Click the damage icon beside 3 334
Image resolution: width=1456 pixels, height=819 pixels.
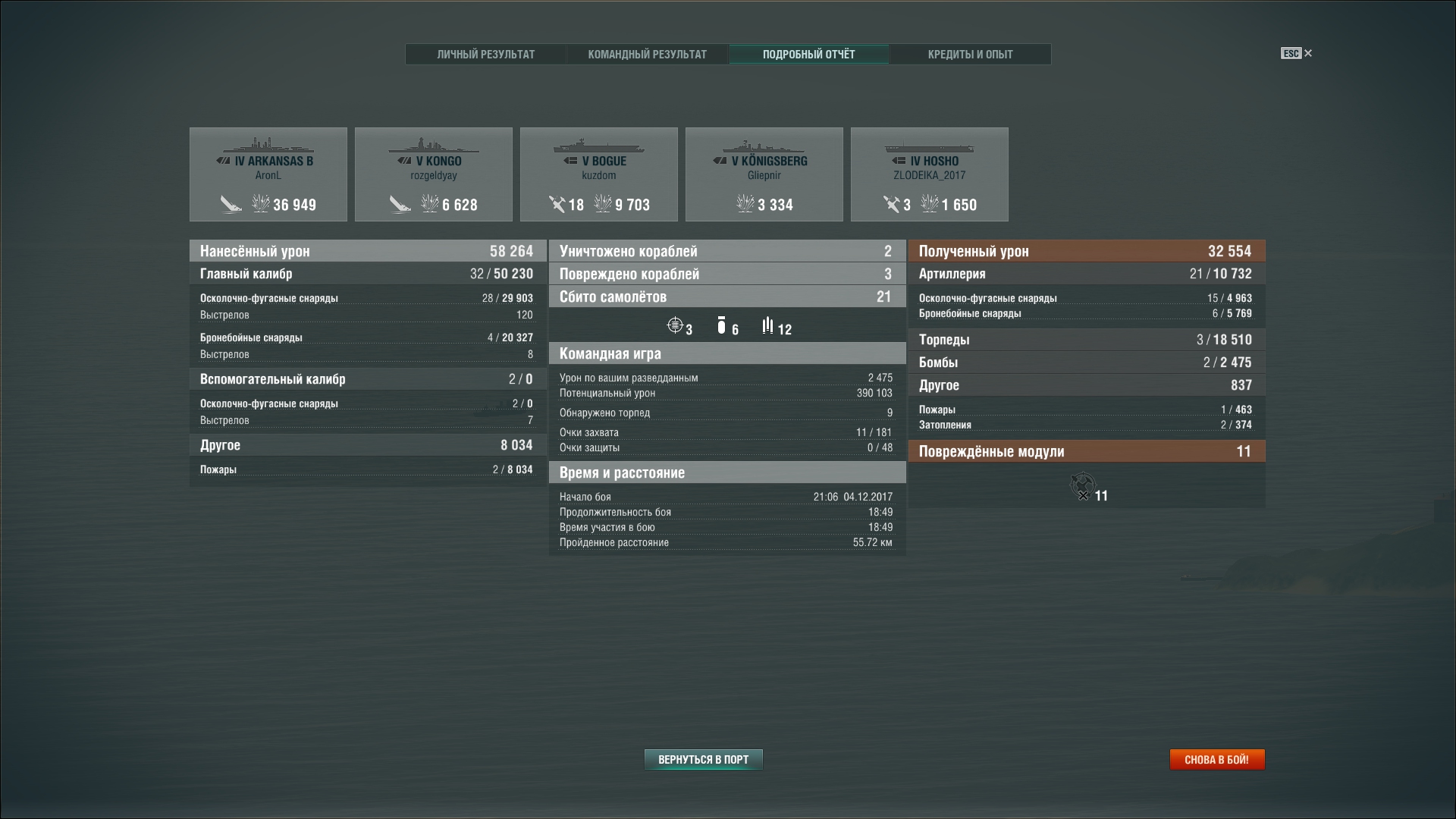coord(745,203)
